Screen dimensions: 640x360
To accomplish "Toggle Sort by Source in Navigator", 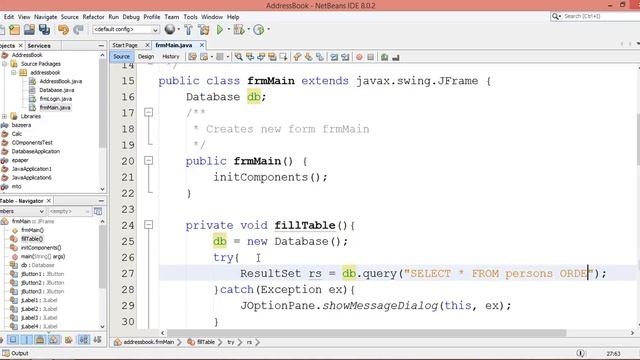I will [x=98, y=340].
